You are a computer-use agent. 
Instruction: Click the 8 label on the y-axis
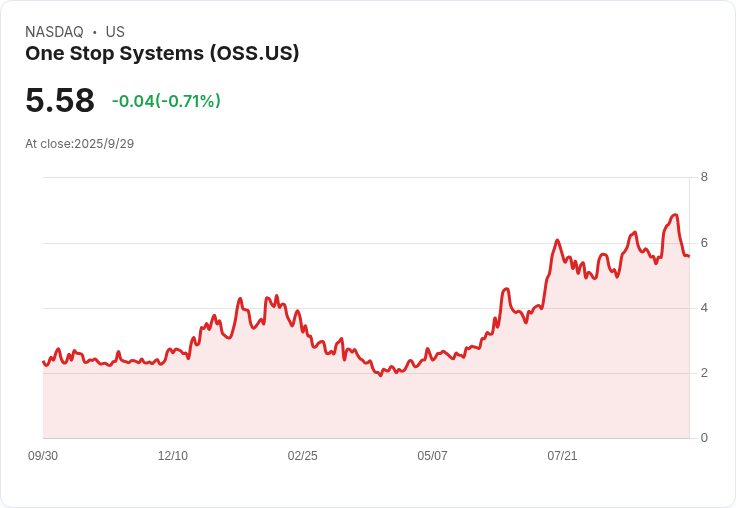(704, 177)
